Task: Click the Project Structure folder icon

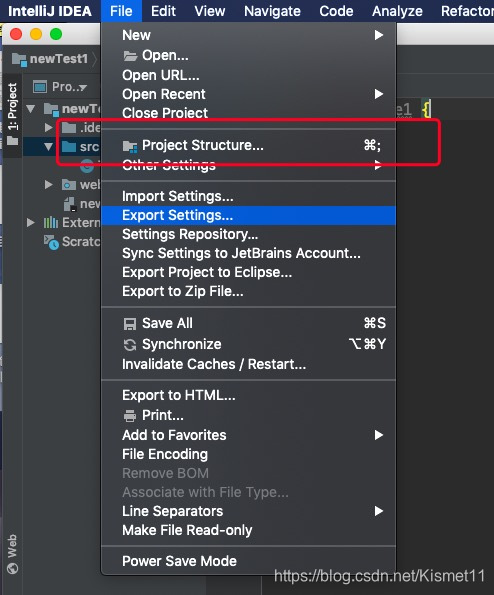Action: coord(130,146)
